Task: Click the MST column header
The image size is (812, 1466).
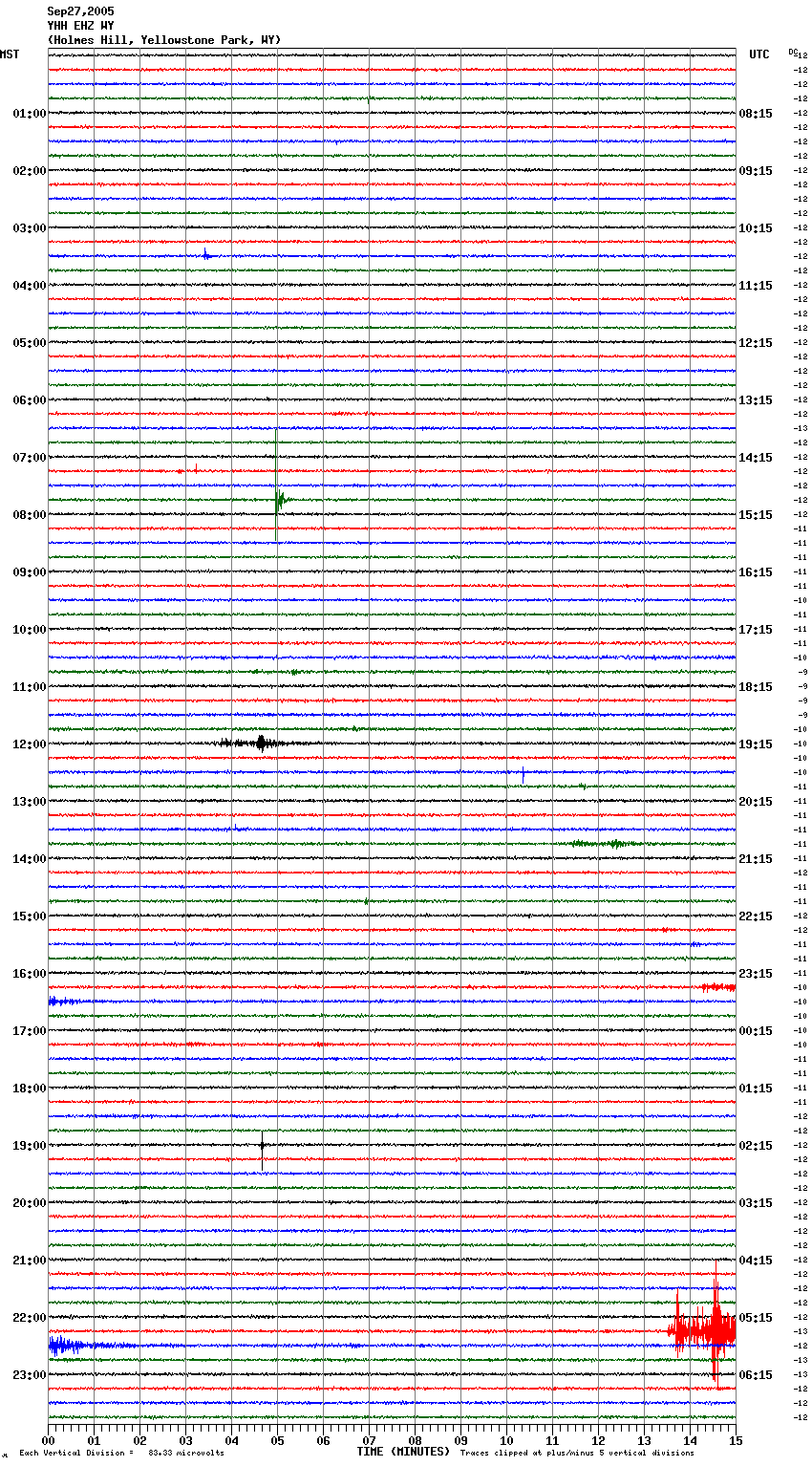Action: tap(10, 54)
